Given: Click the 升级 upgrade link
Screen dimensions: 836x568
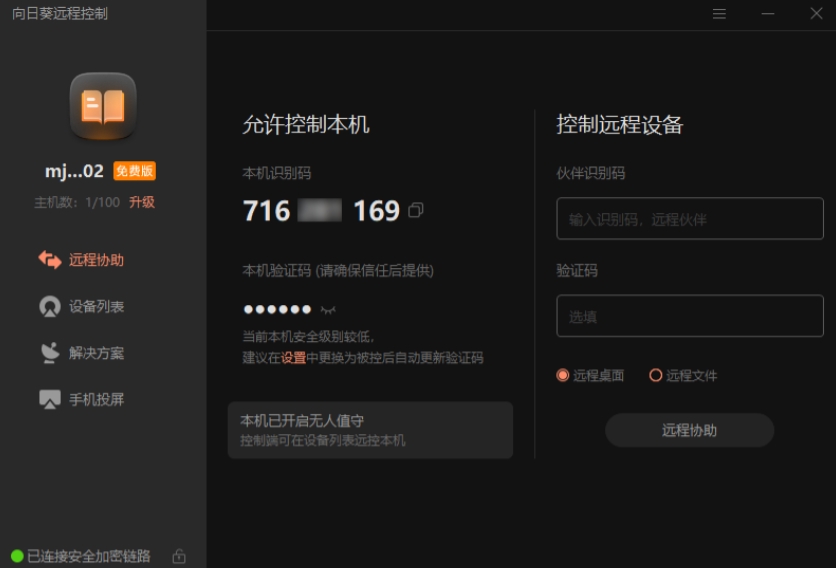Looking at the screenshot, I should point(142,202).
